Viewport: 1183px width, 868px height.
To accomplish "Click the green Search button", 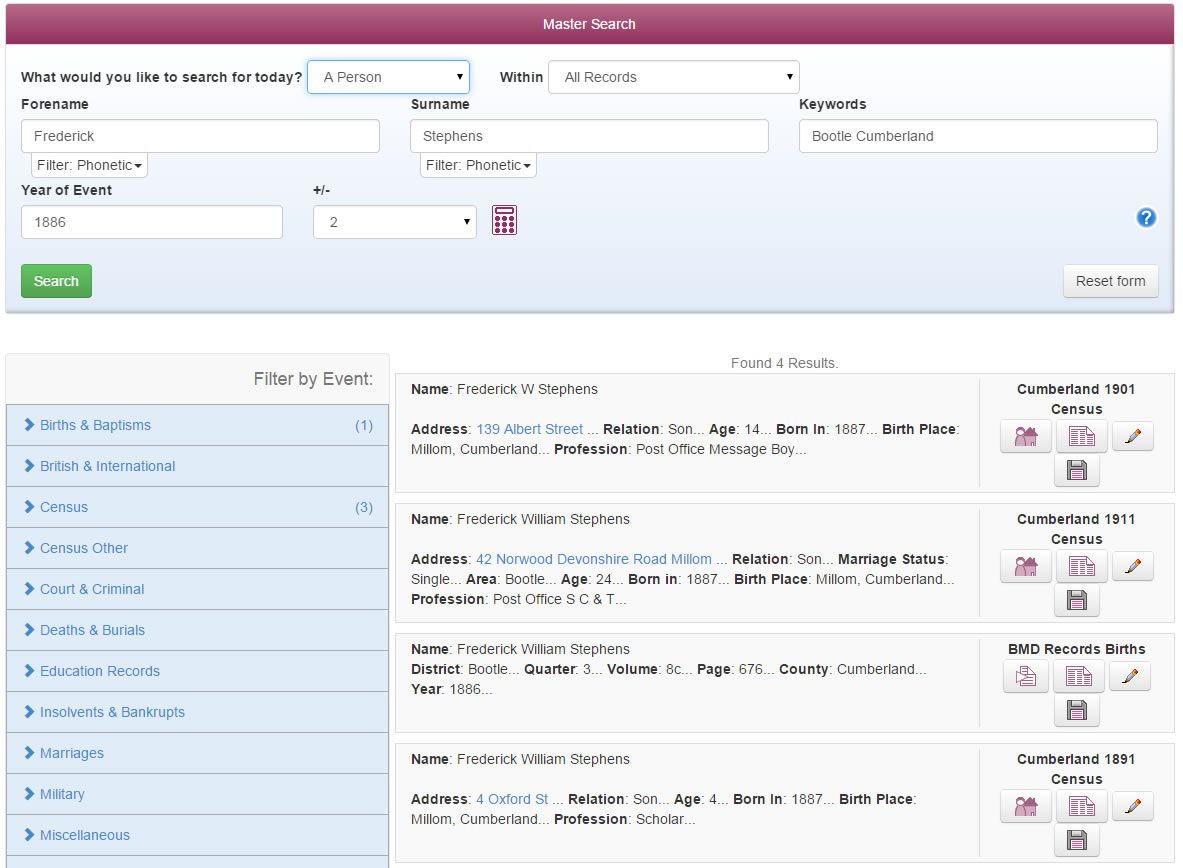I will [x=57, y=281].
